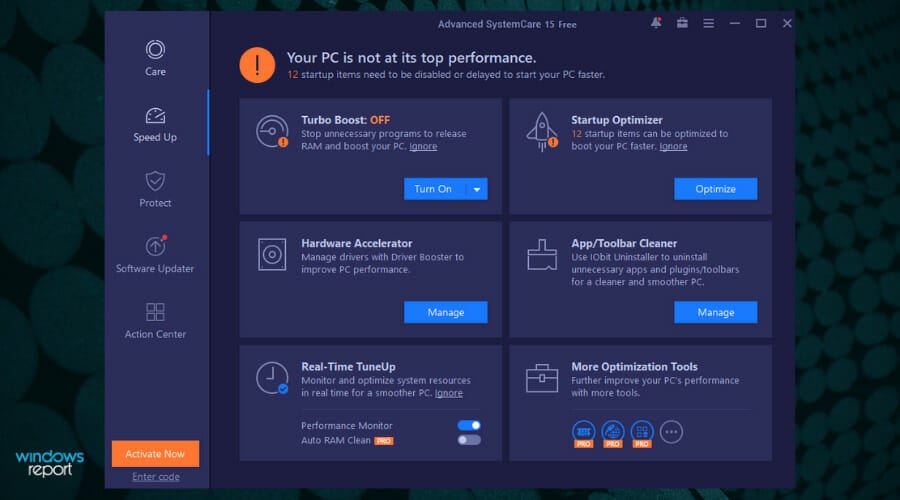This screenshot has height=500, width=900.
Task: Select the Speed Up sidebar tab
Action: tap(155, 124)
